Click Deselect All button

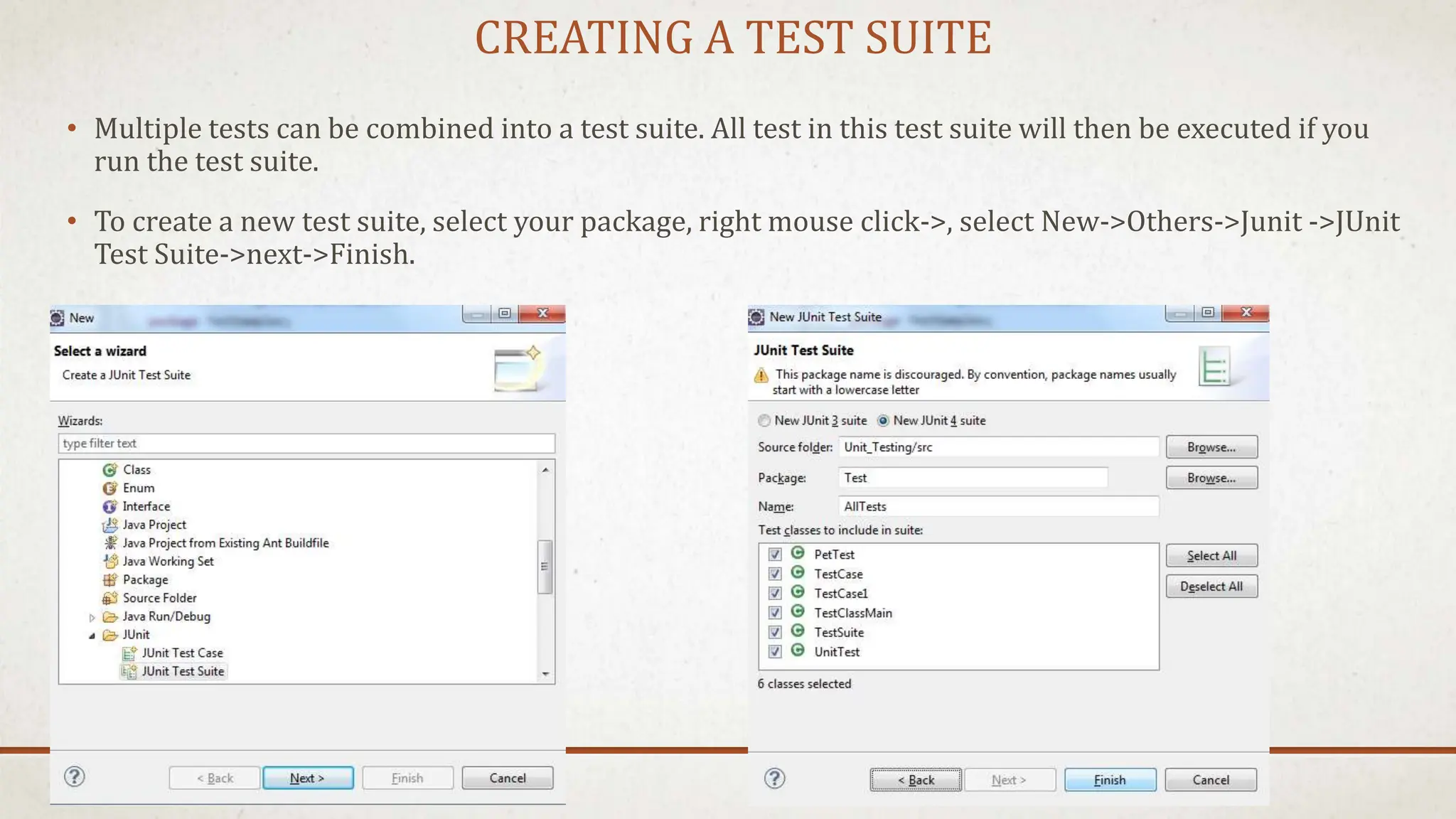1211,587
